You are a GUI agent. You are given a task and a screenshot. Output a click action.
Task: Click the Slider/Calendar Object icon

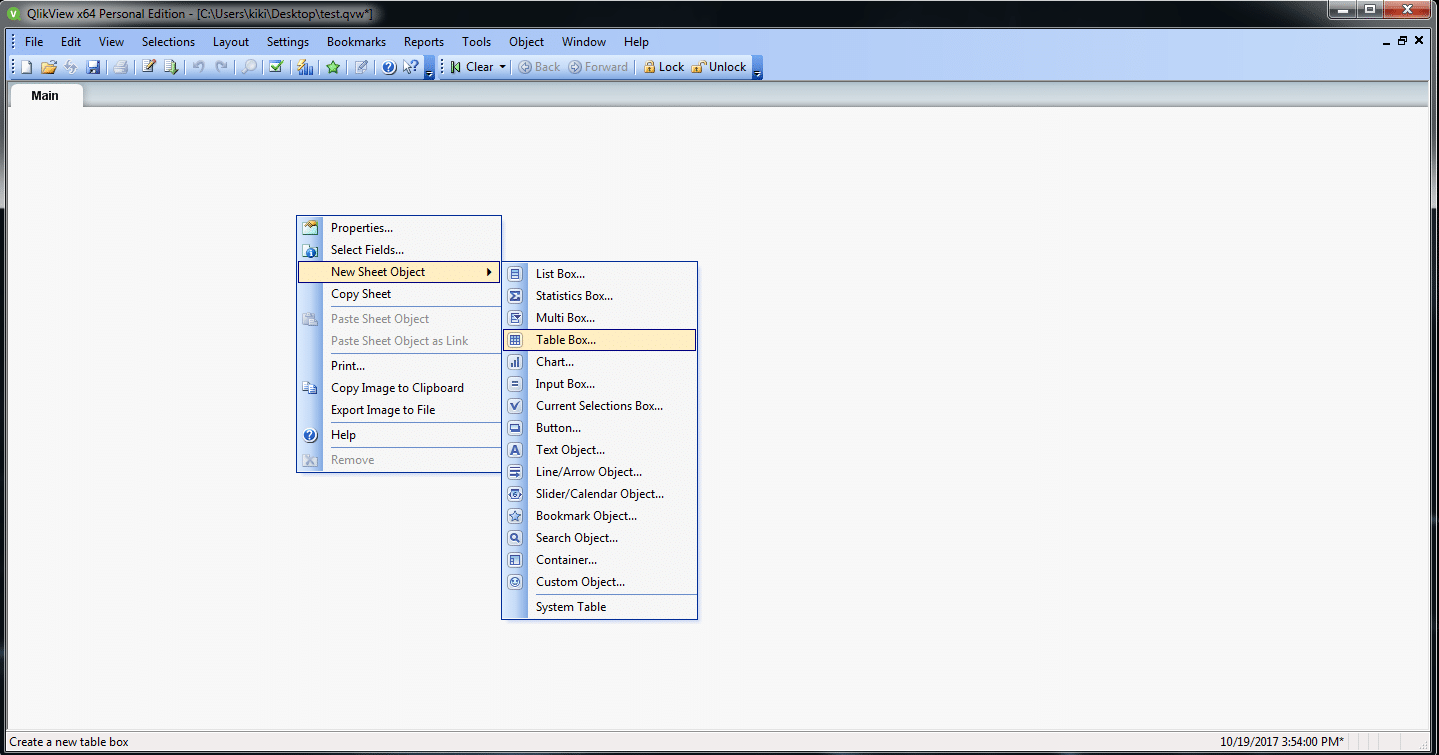click(x=515, y=494)
